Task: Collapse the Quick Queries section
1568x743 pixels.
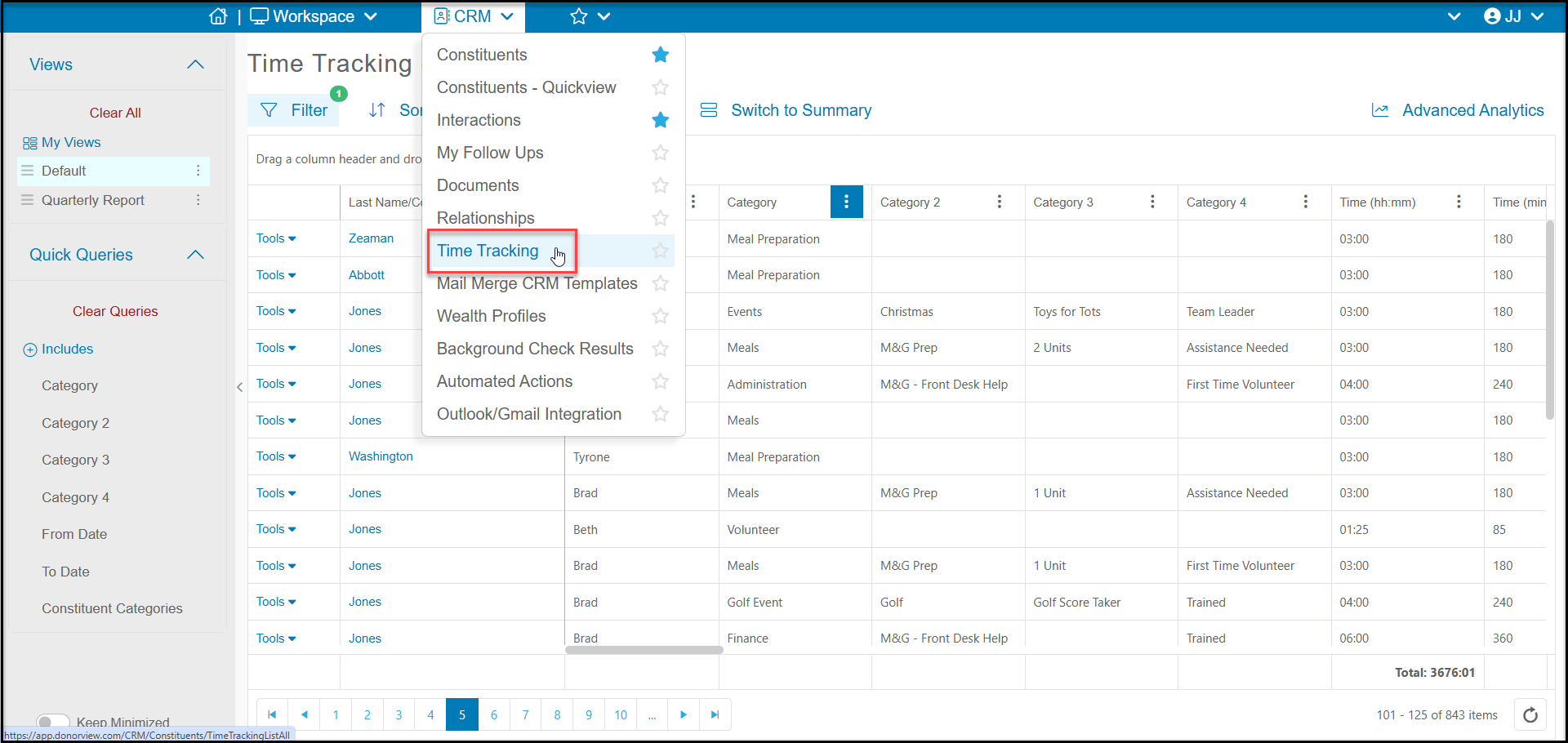Action: (195, 255)
